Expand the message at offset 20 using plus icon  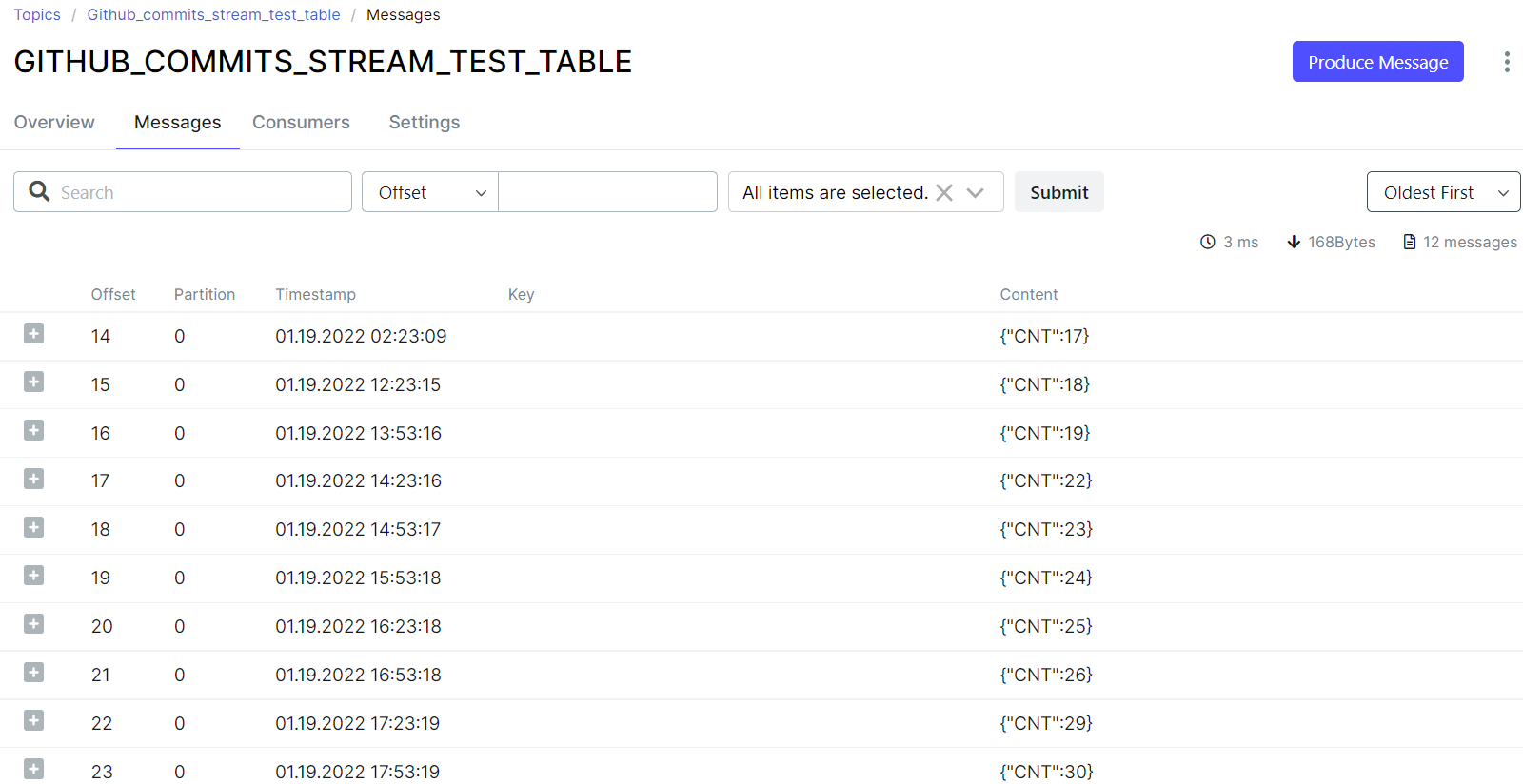tap(33, 624)
